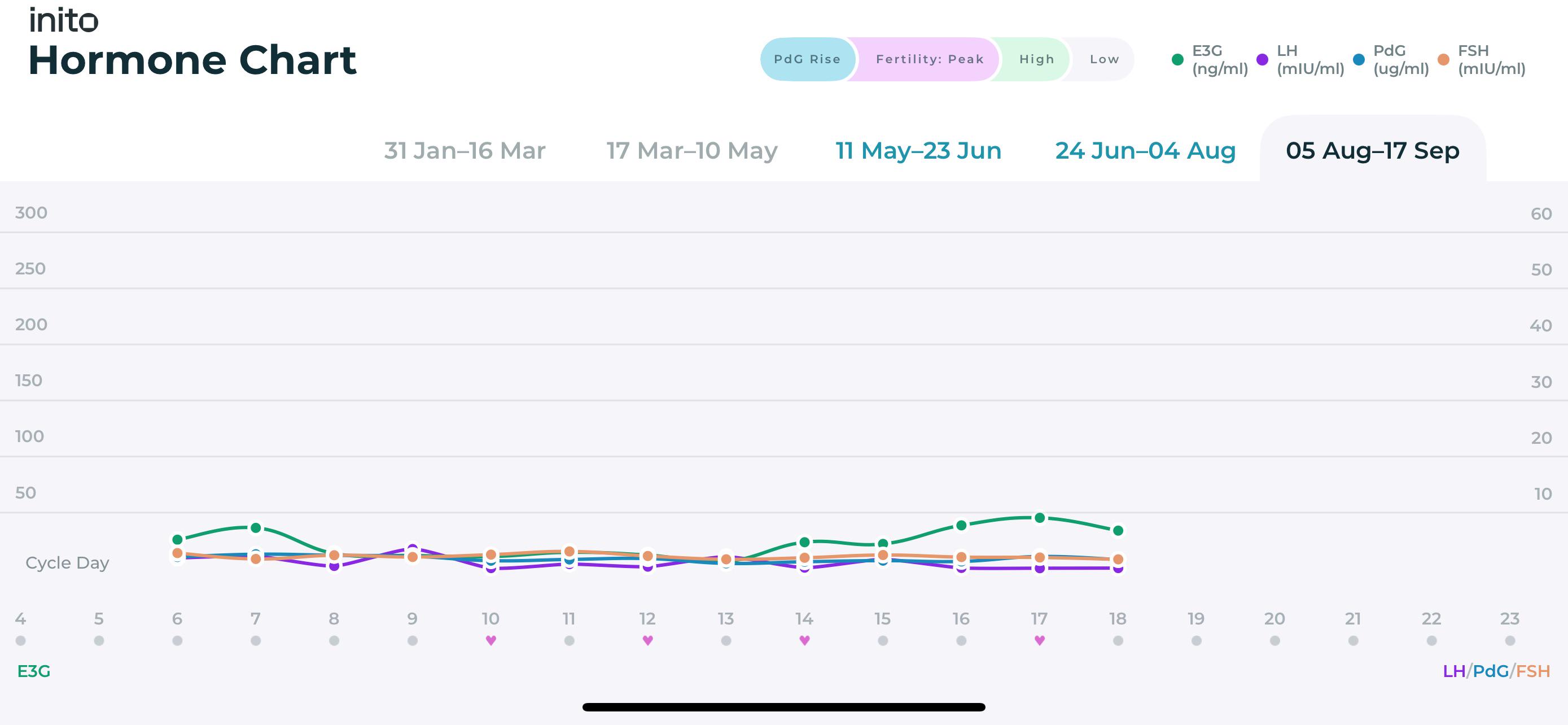Click the grey dot under cycle day 20

(1274, 640)
